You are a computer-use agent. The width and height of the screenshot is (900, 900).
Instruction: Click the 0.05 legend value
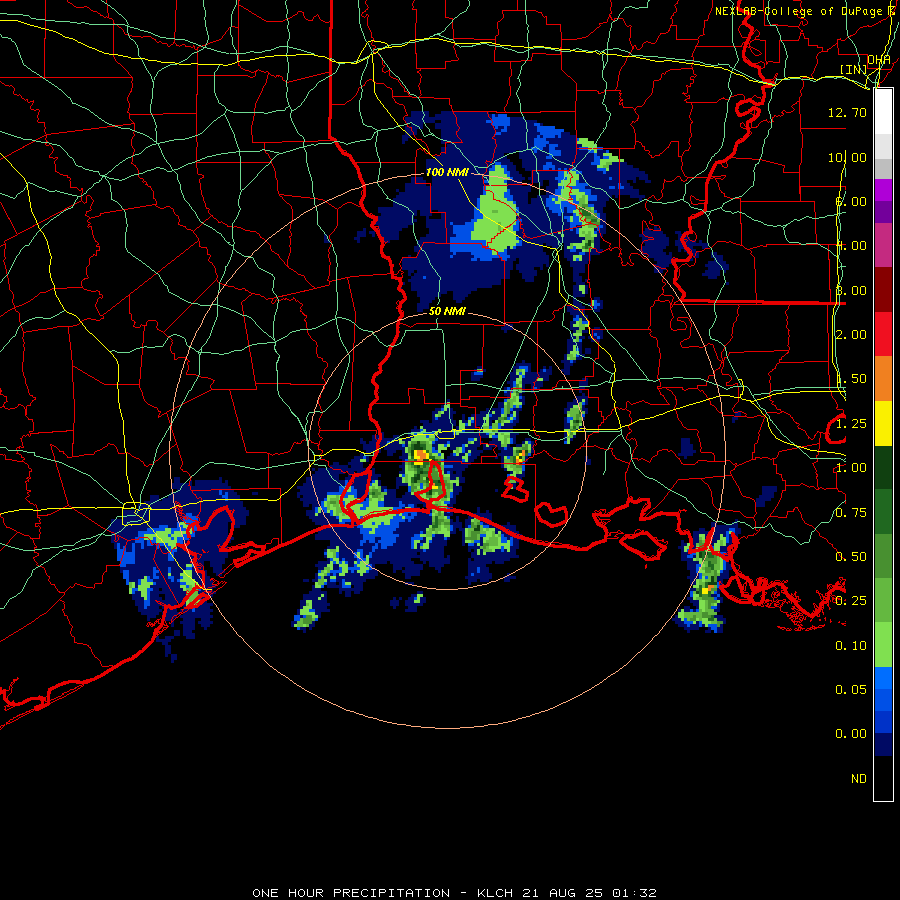point(851,689)
